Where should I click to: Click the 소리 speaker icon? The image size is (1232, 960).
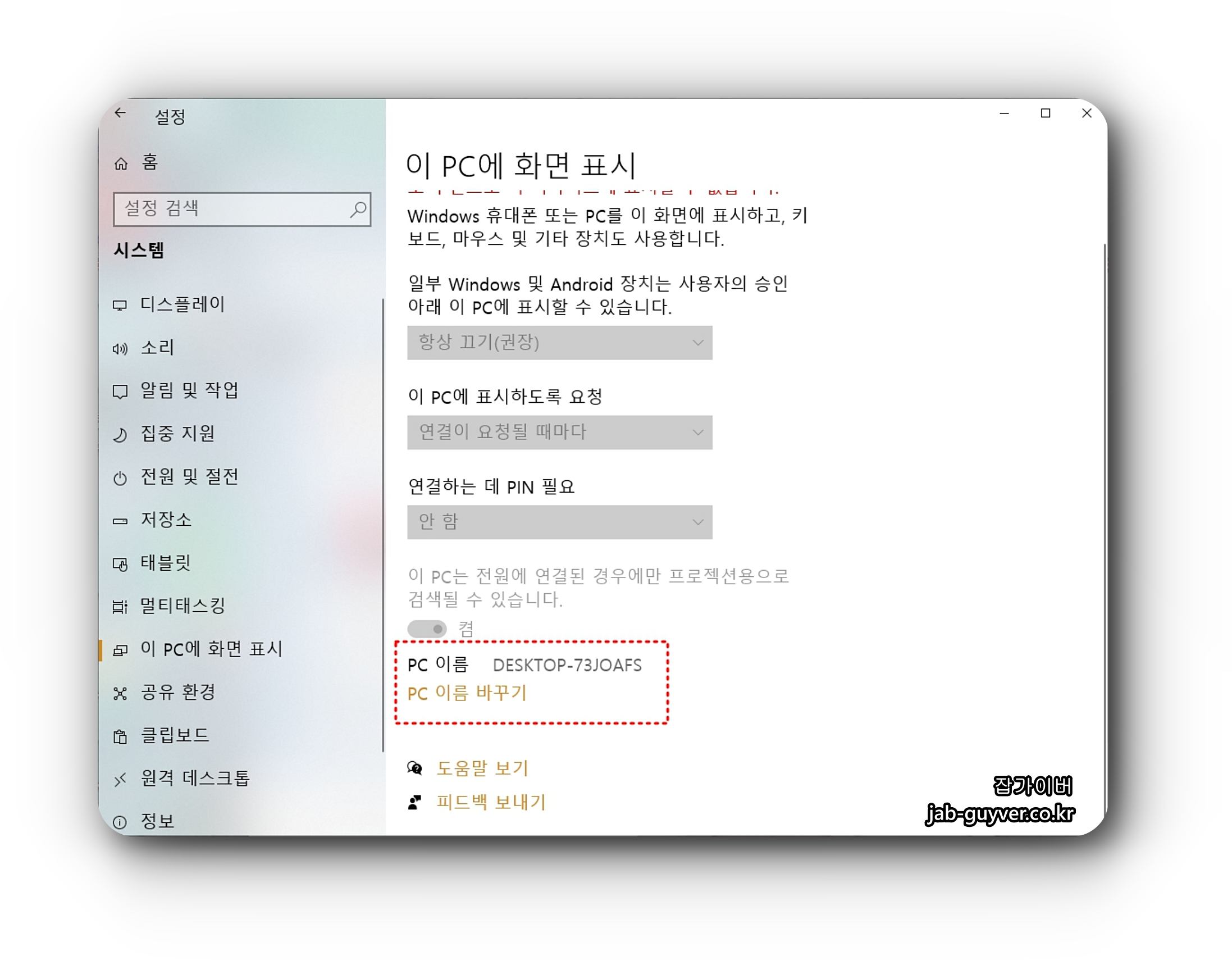pos(121,348)
